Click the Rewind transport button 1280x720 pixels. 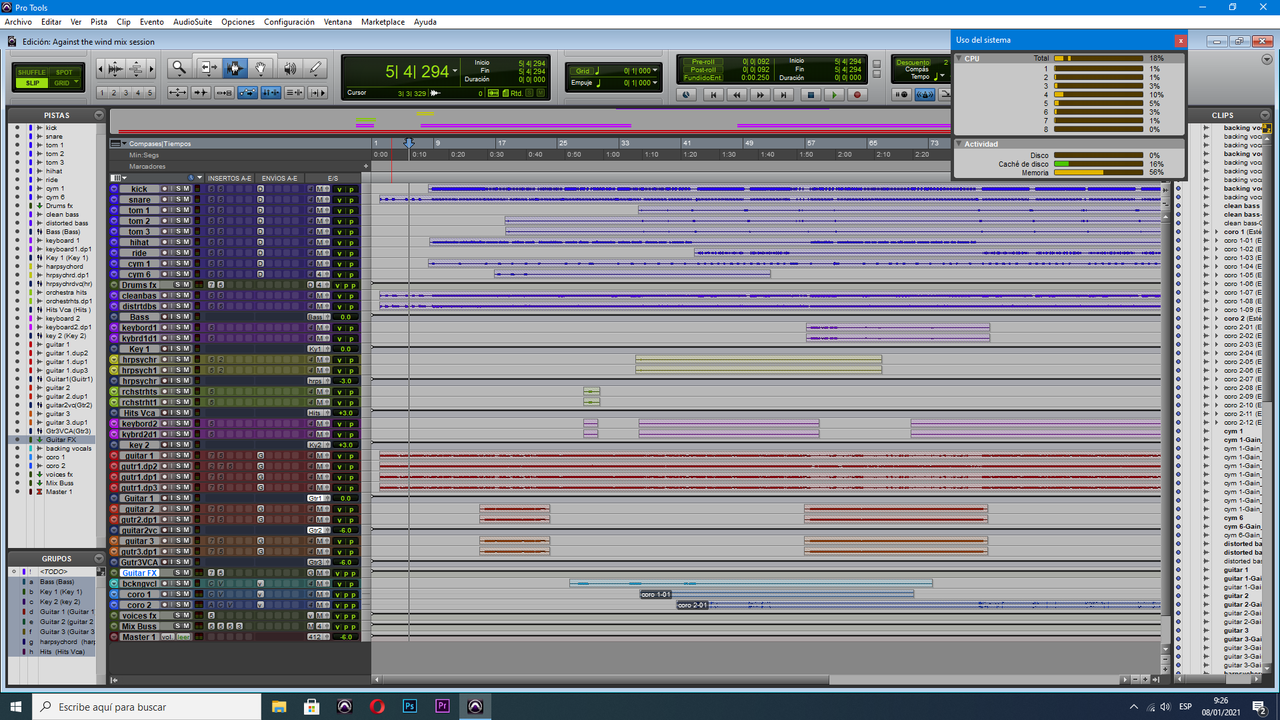(x=737, y=95)
